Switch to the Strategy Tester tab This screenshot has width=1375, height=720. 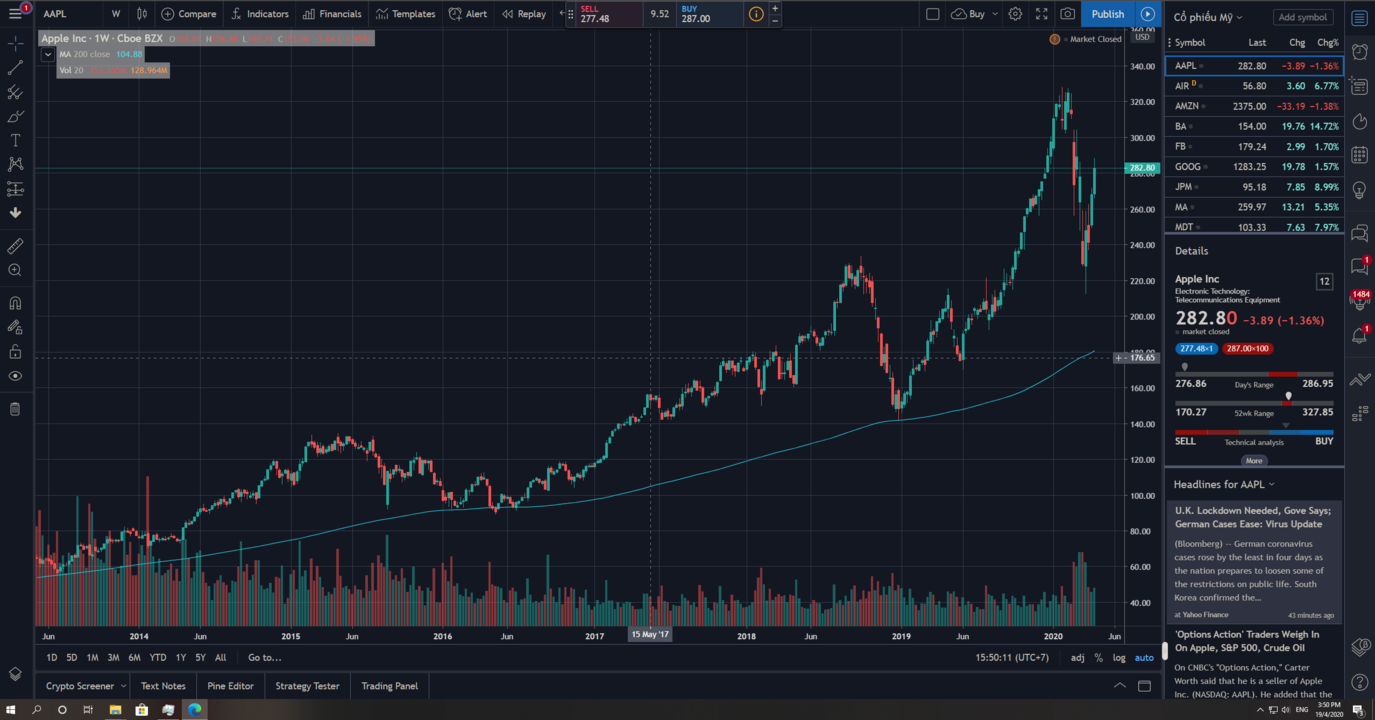pos(307,686)
